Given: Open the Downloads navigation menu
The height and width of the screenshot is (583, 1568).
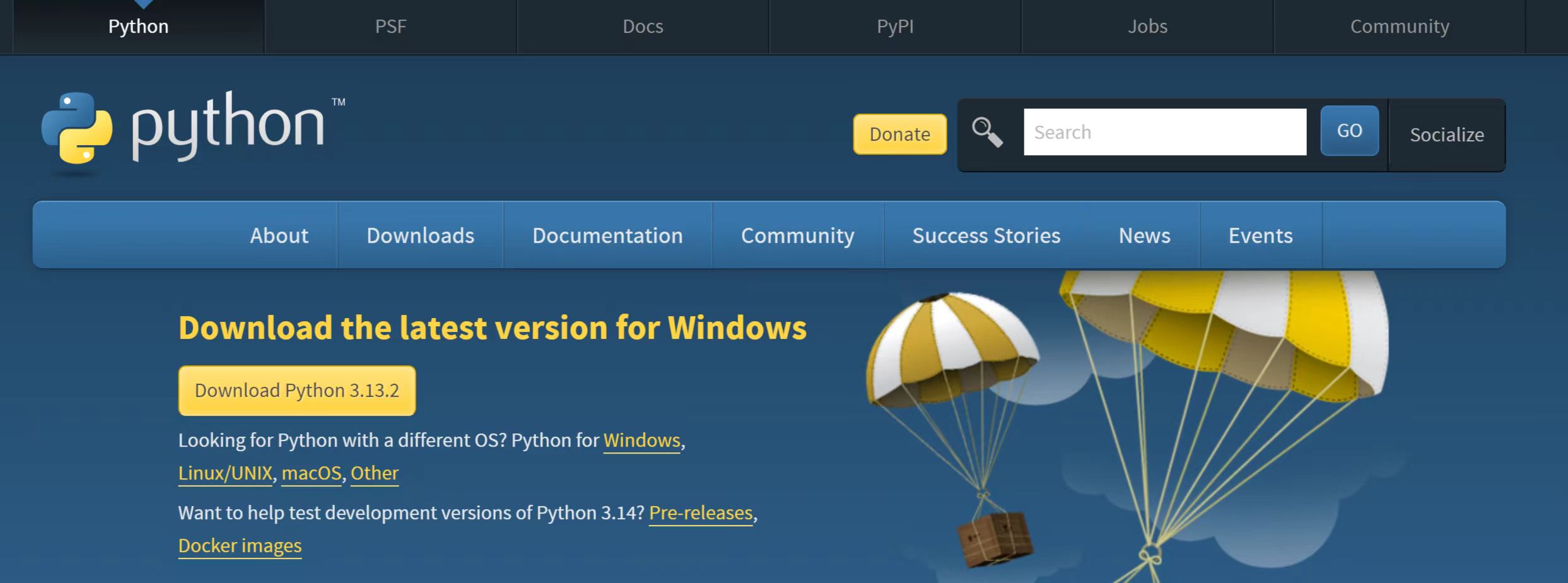Looking at the screenshot, I should coord(421,235).
